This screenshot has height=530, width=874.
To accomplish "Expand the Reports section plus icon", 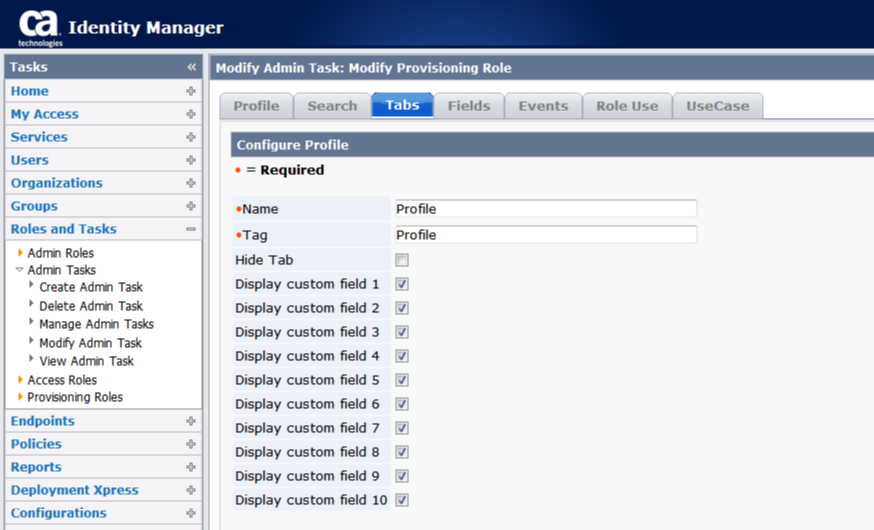I will click(x=191, y=466).
